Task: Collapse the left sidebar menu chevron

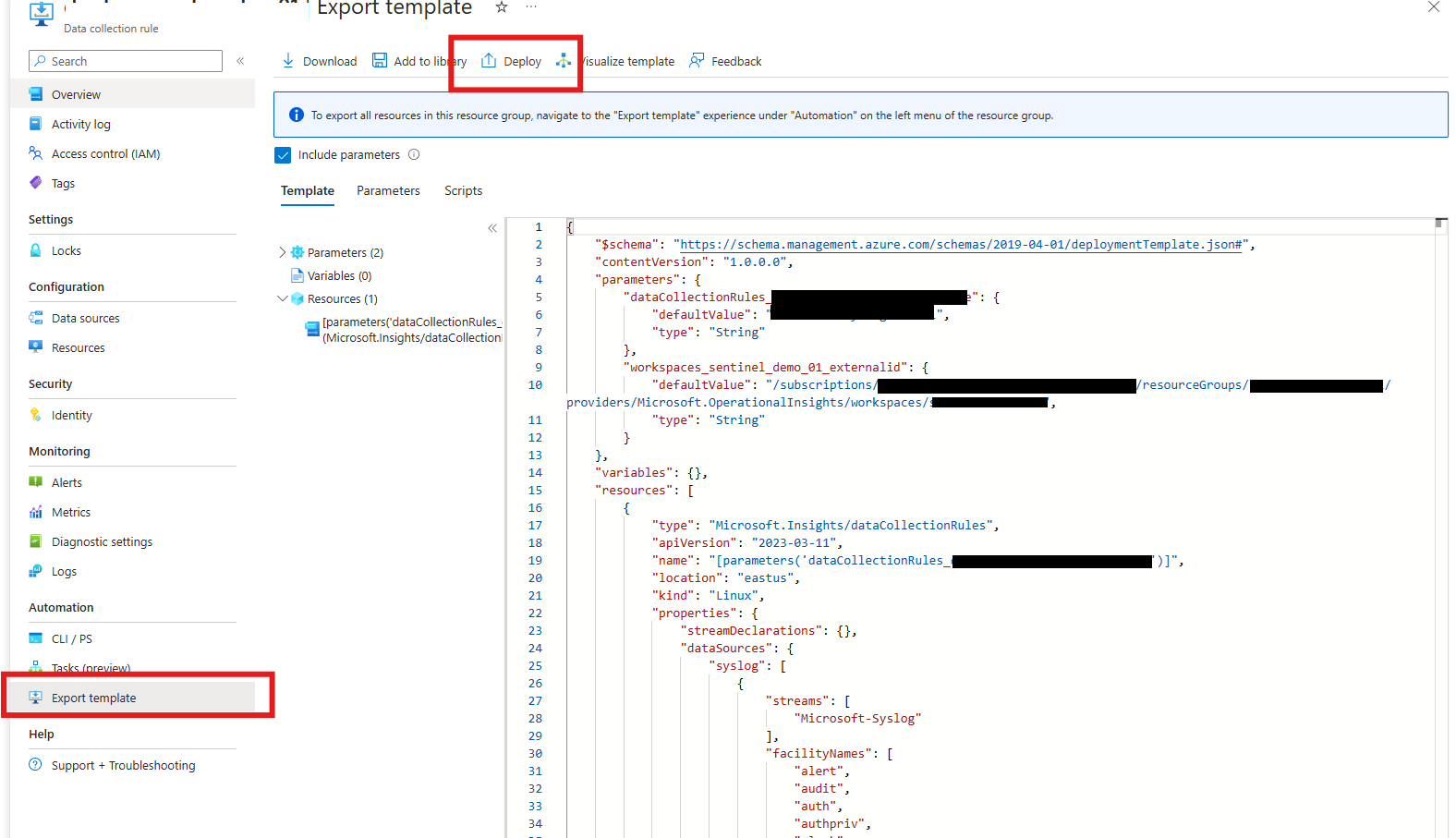Action: click(x=240, y=61)
